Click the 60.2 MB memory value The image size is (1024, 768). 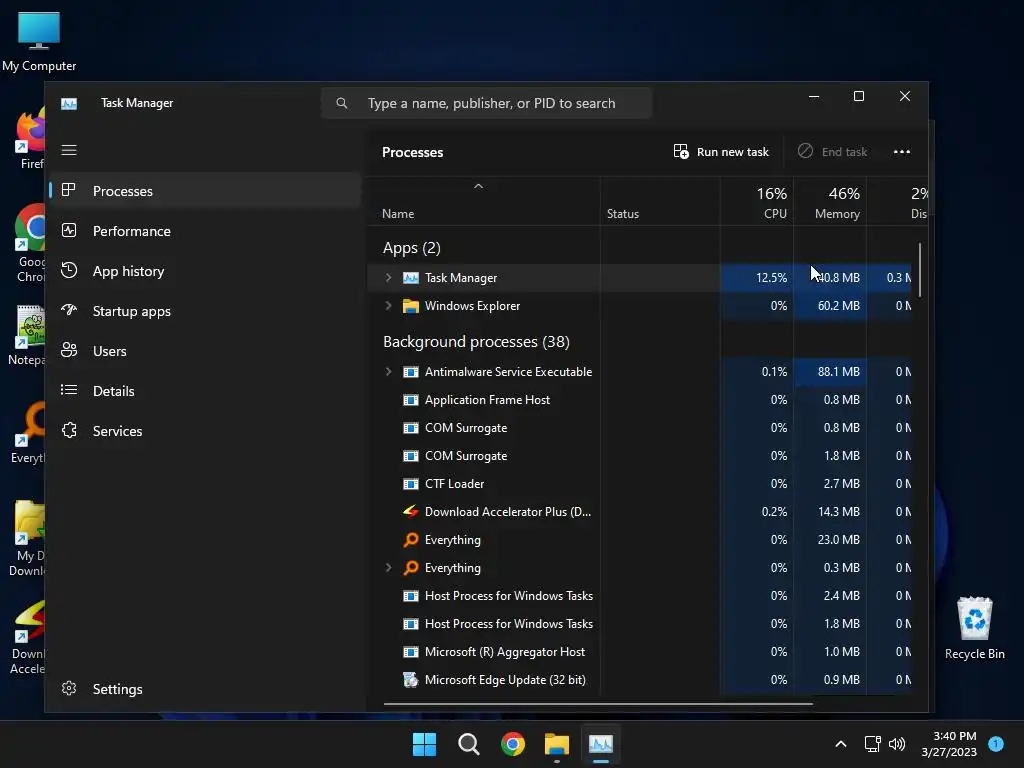click(x=839, y=306)
